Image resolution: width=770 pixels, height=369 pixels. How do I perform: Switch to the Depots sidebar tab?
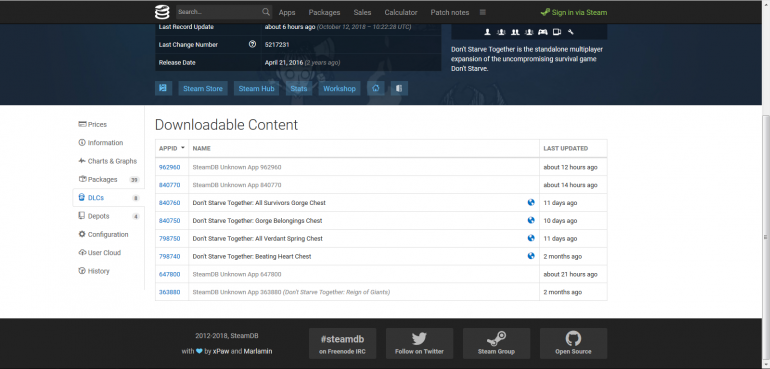pyautogui.click(x=109, y=216)
